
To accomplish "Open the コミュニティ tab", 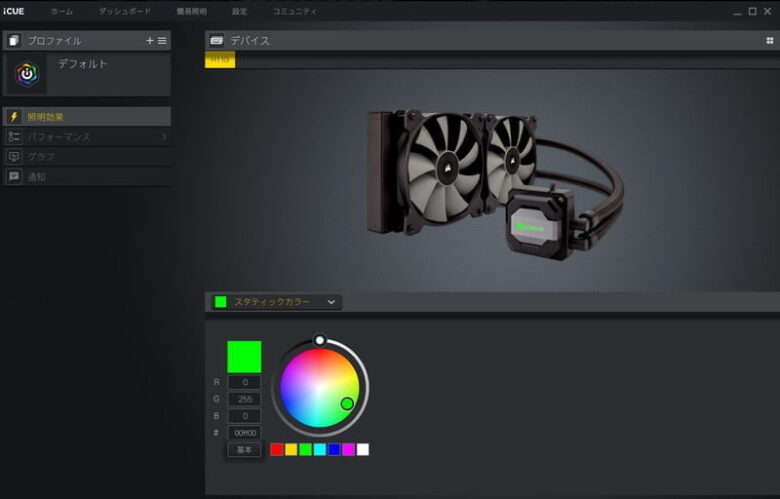I will click(294, 11).
